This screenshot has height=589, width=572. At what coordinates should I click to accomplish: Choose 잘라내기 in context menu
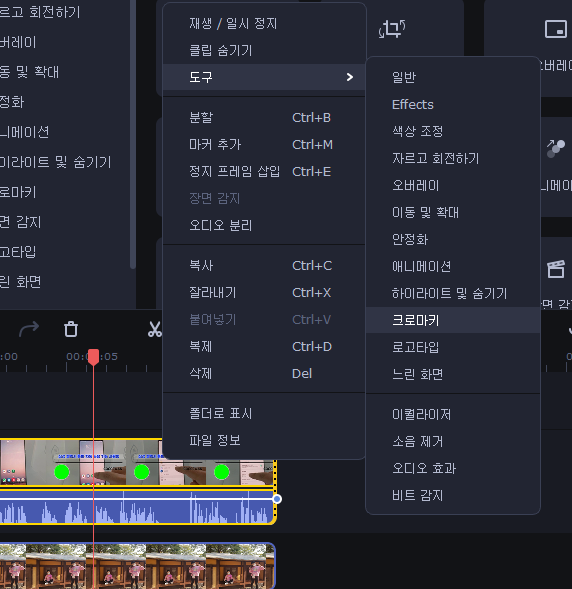(x=264, y=293)
